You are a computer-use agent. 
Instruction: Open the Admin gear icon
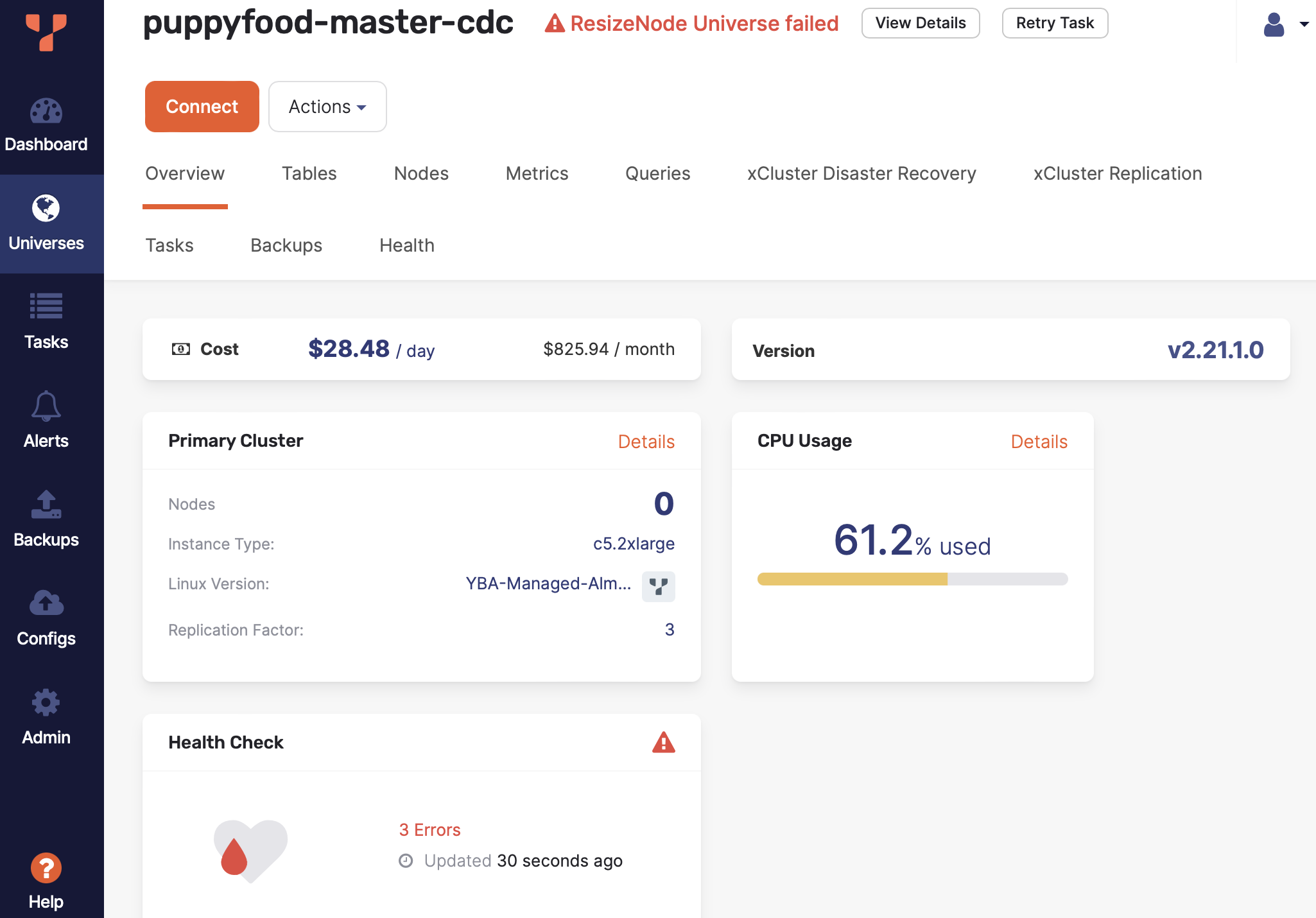(x=46, y=702)
